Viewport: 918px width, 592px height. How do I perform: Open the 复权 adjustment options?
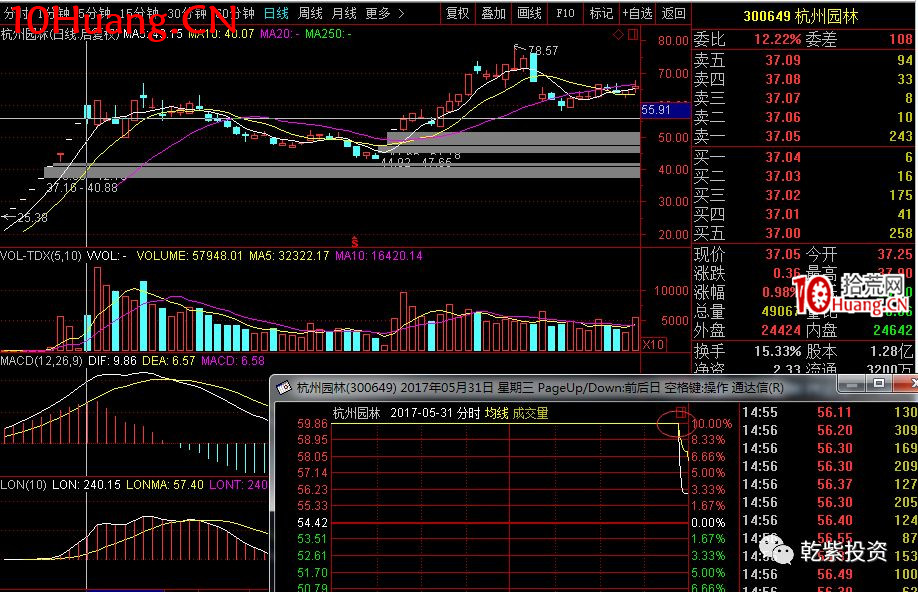[x=457, y=13]
